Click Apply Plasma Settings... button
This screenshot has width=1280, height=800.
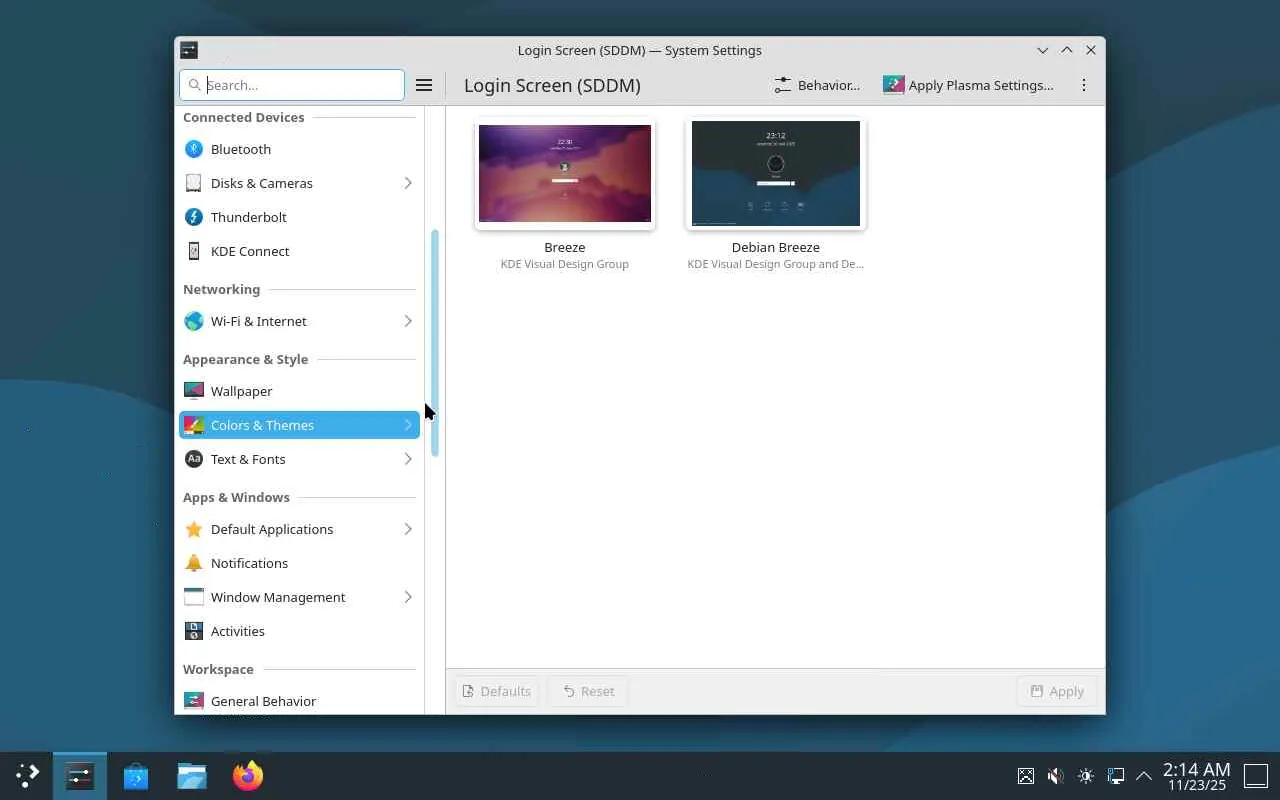click(x=968, y=85)
